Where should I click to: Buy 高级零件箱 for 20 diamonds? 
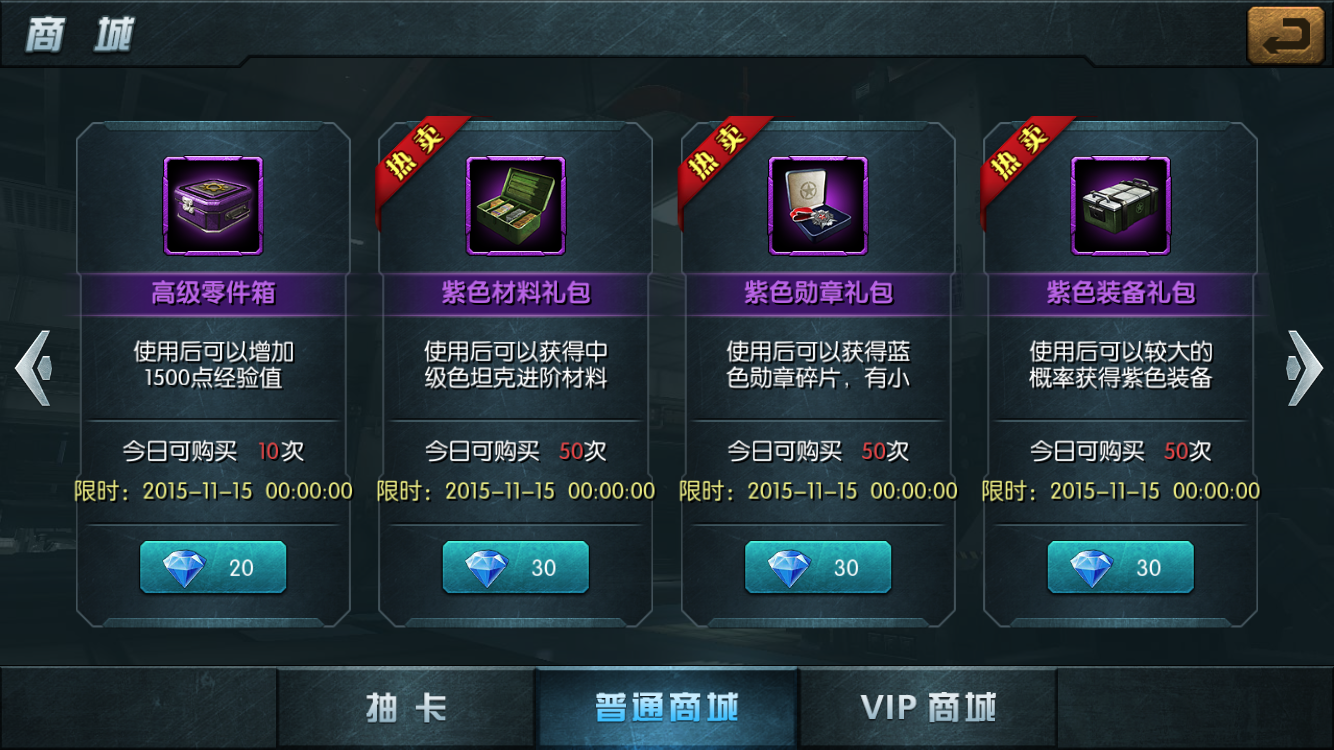(213, 568)
